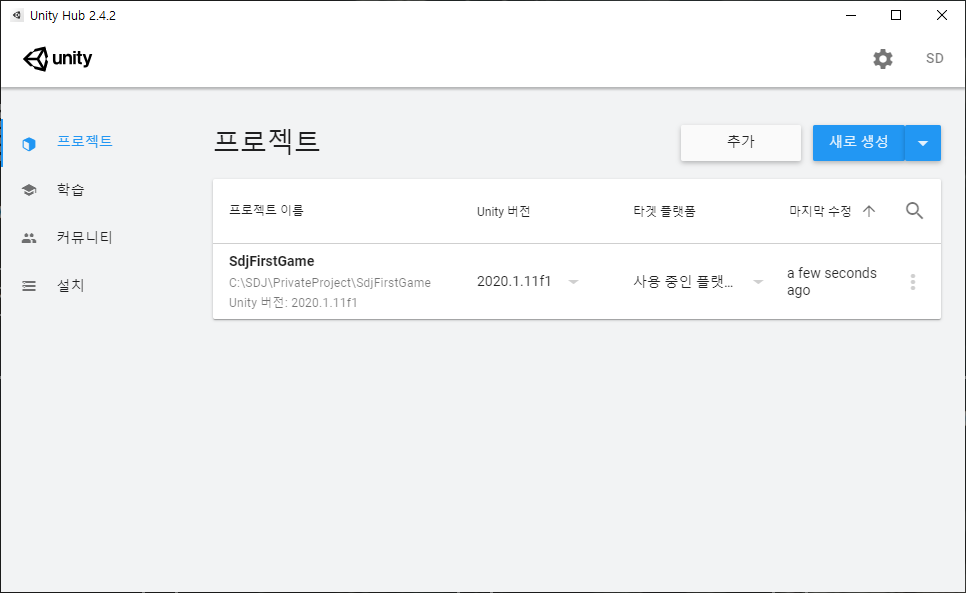Screen dimensions: 966x593
Task: Maximize the Unity Hub window
Action: coord(896,15)
